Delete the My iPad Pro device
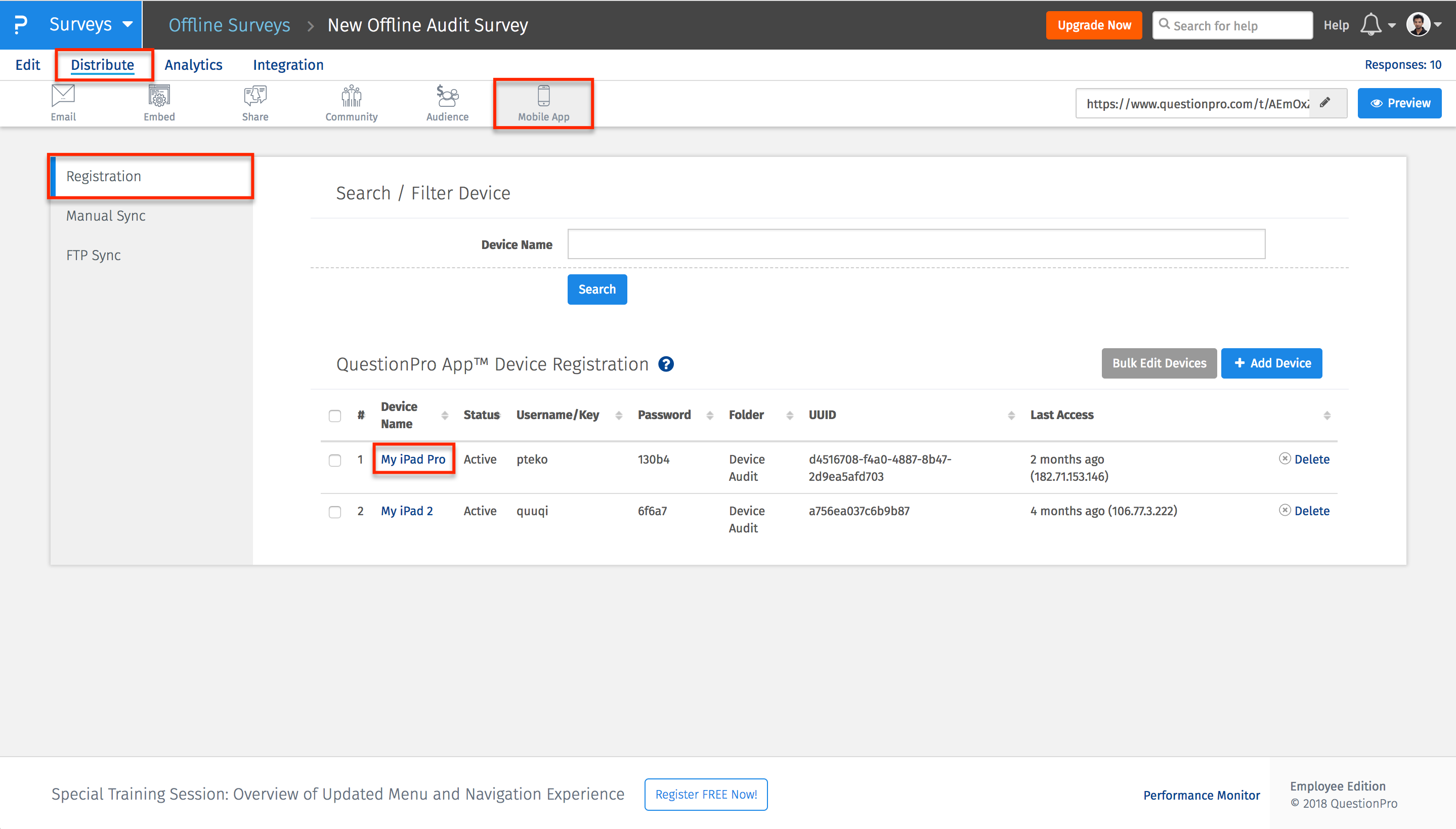 coord(1304,459)
